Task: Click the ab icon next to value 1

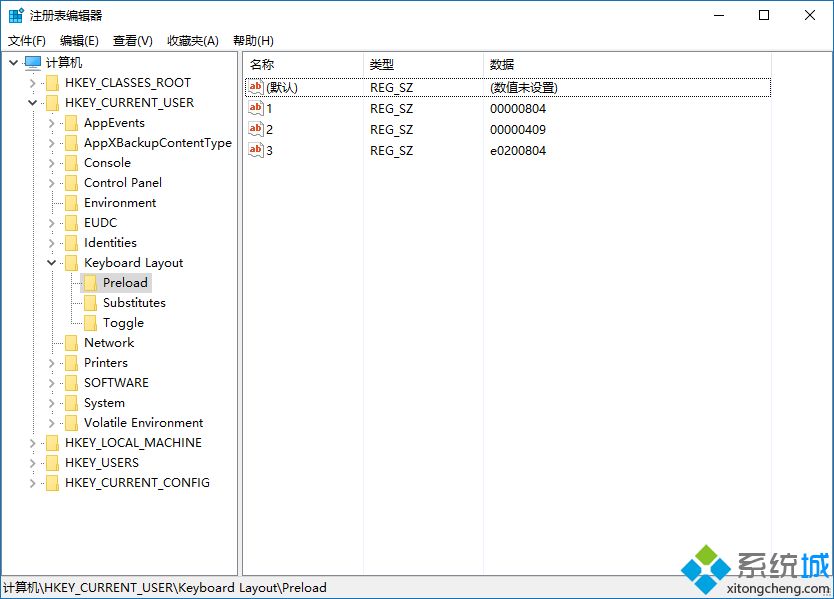Action: click(x=255, y=108)
